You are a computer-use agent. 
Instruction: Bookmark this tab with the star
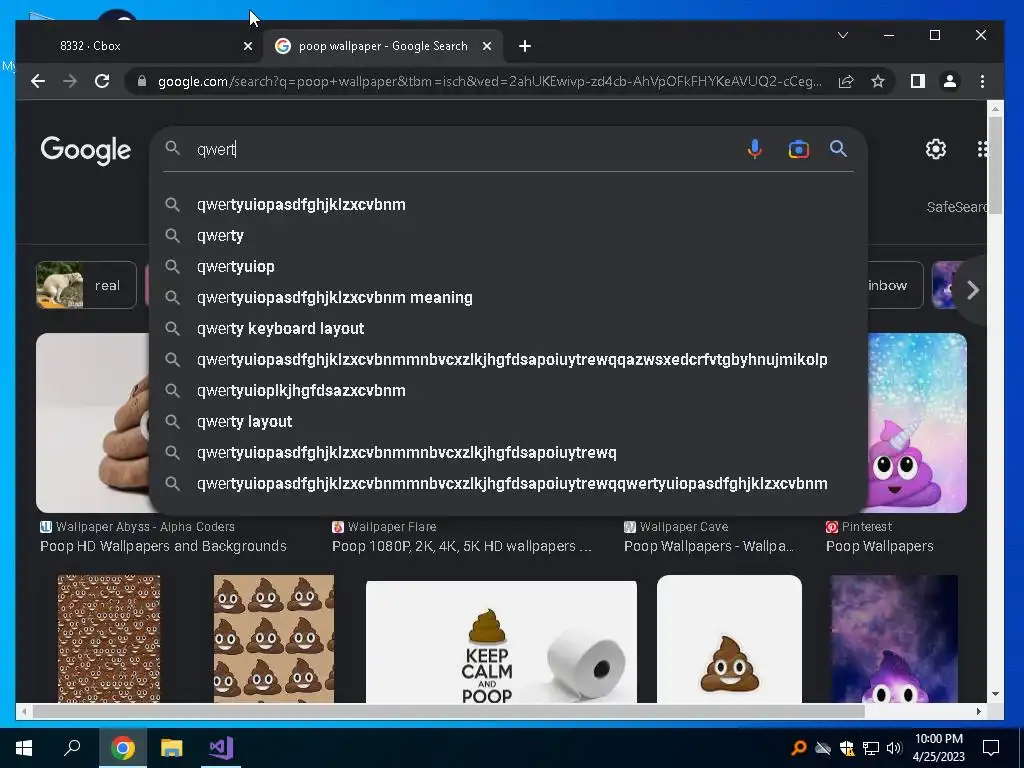tap(878, 81)
